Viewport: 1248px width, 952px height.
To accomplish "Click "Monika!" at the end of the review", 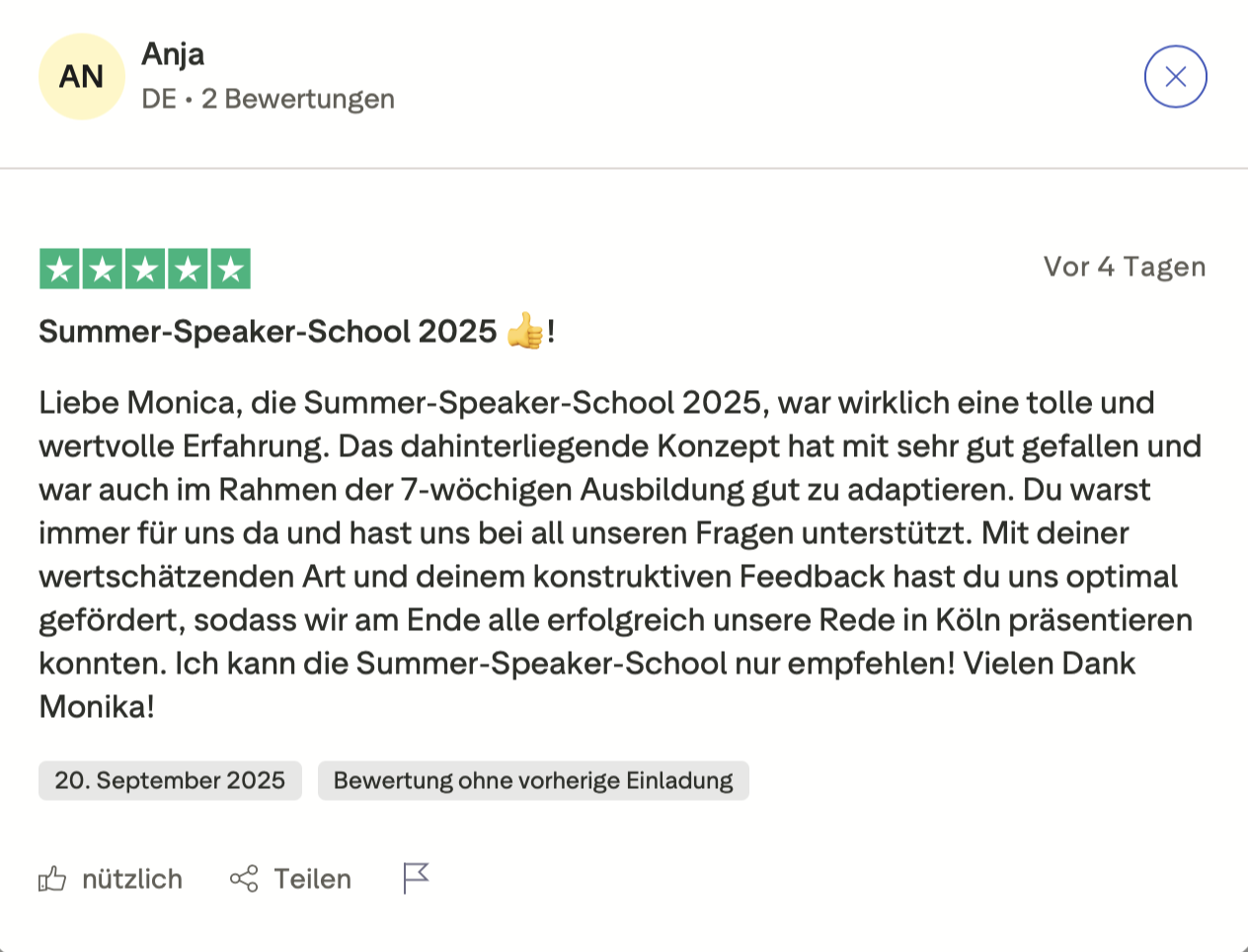I will 97,707.
